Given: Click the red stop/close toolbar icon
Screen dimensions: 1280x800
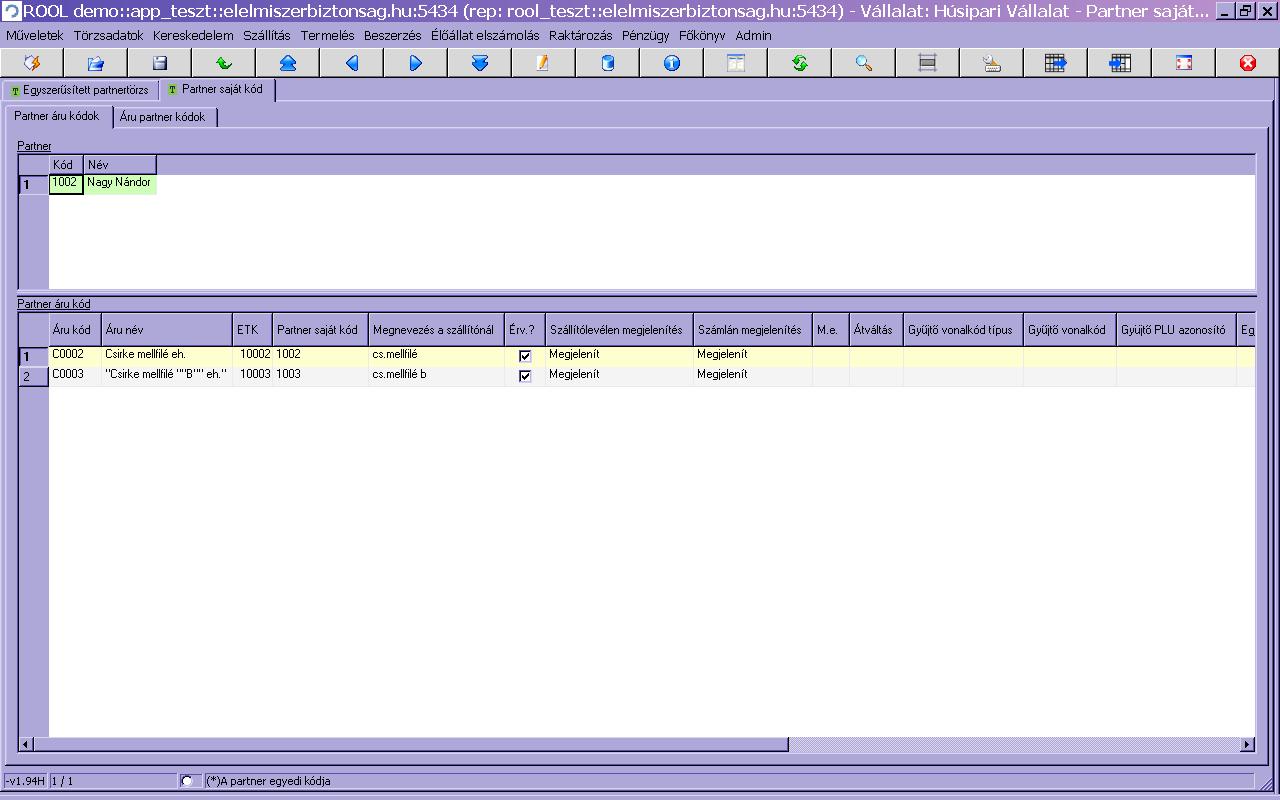Looking at the screenshot, I should (x=1248, y=63).
